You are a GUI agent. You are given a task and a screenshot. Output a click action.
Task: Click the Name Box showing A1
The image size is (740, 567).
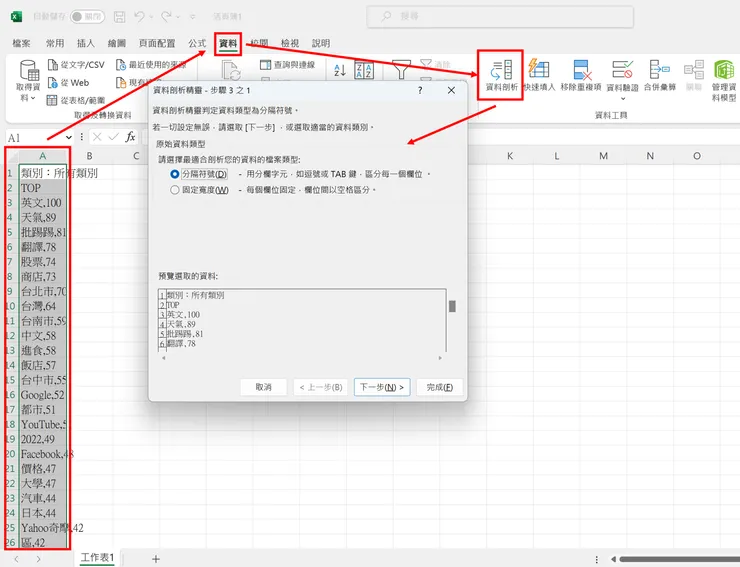tap(37, 137)
